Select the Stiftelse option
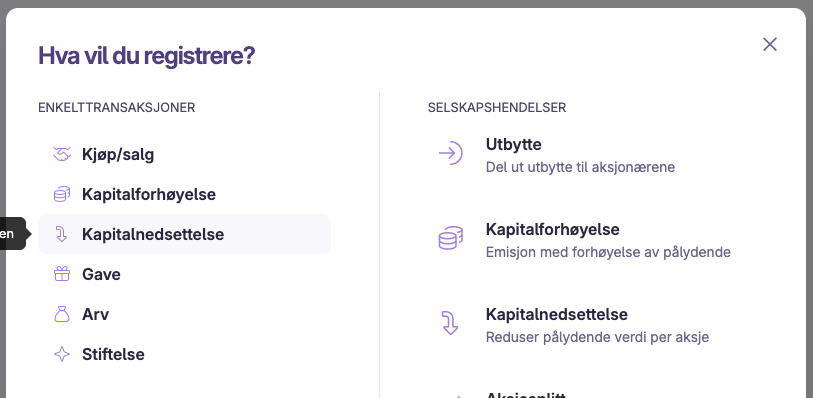Image resolution: width=813 pixels, height=398 pixels. pyautogui.click(x=185, y=354)
